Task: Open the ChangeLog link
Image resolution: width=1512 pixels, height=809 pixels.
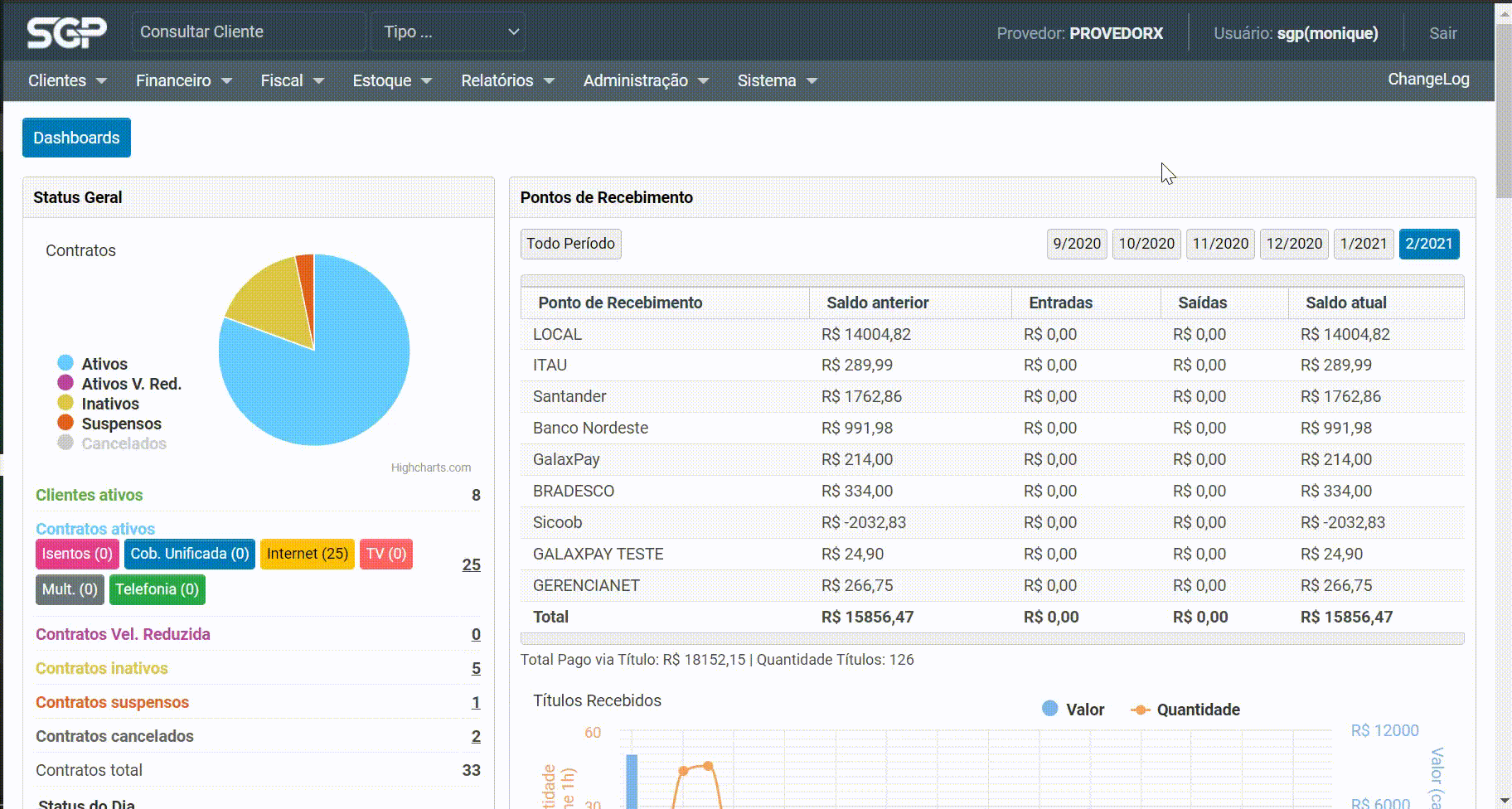Action: tap(1428, 79)
